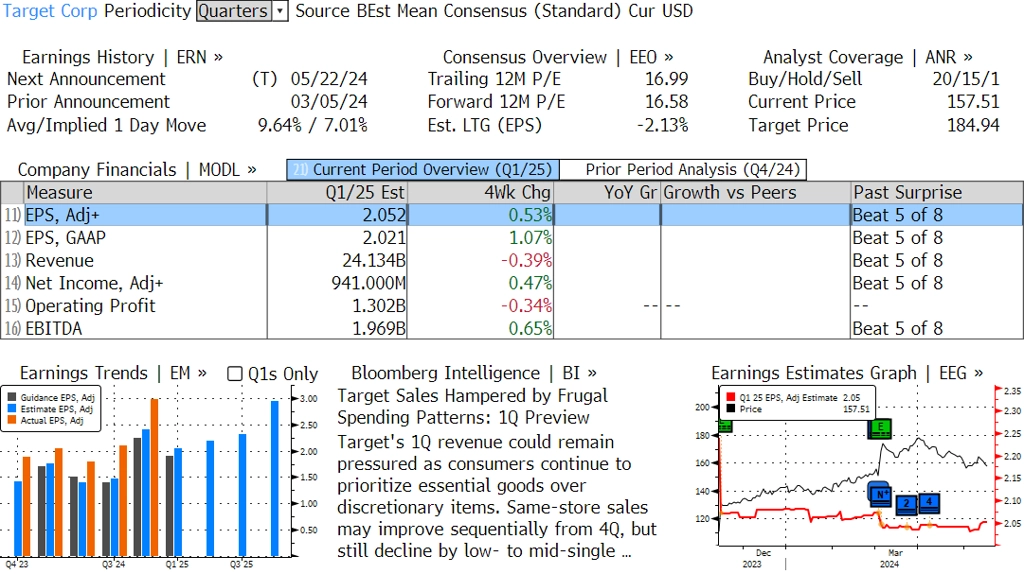The image size is (1024, 574).
Task: Select the EPS, Adj+ row
Action: (512, 215)
